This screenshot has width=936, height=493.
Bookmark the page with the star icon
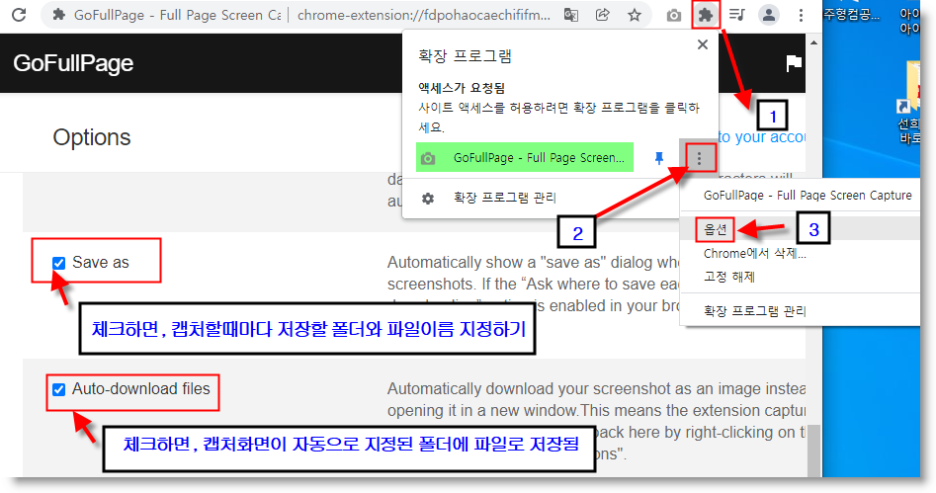pos(634,15)
